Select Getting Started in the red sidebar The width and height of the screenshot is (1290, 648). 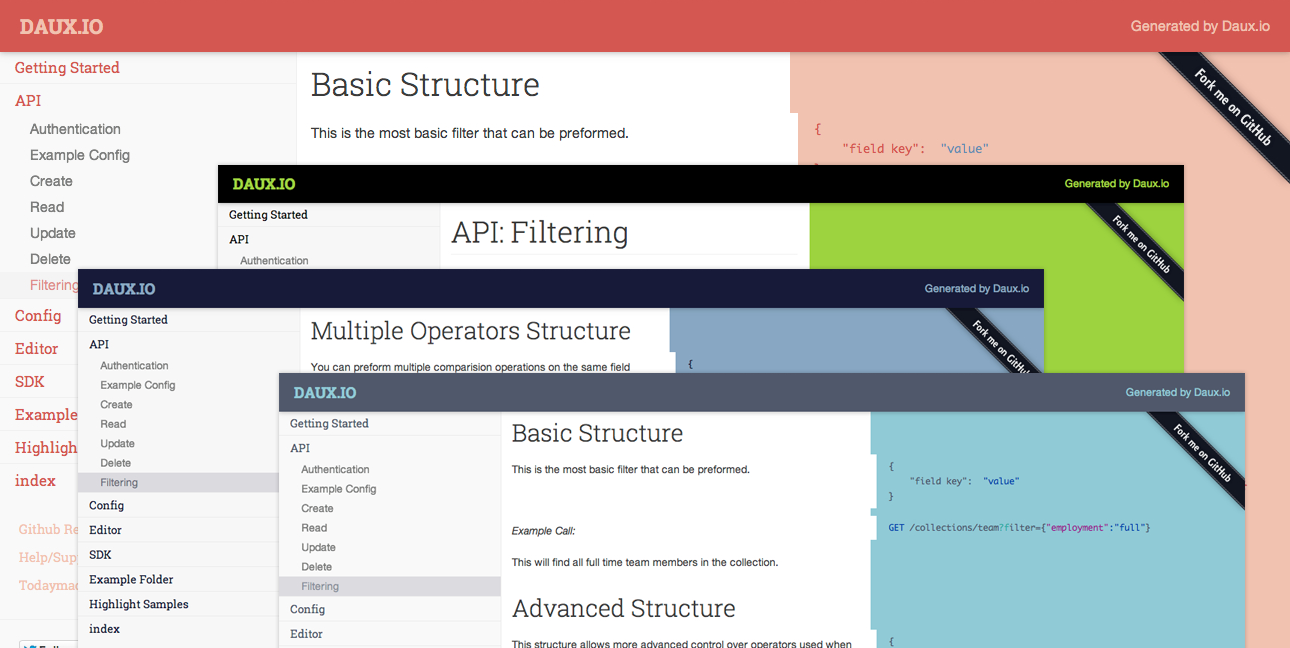pos(67,68)
